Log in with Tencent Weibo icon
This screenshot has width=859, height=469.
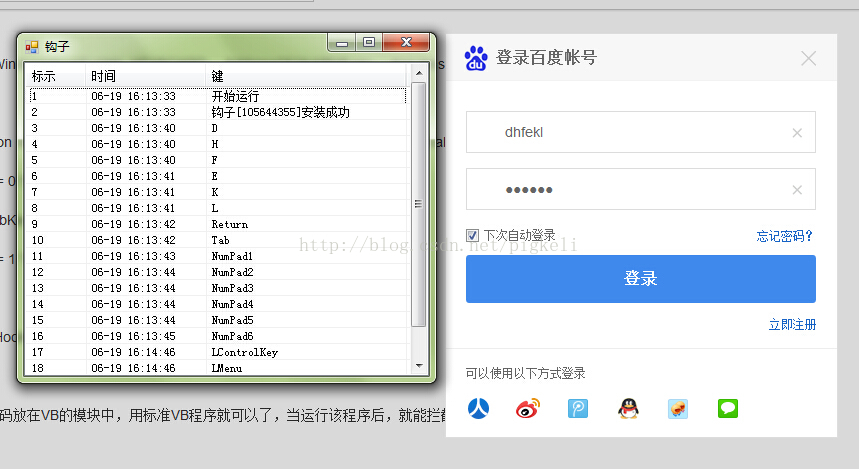(x=578, y=409)
